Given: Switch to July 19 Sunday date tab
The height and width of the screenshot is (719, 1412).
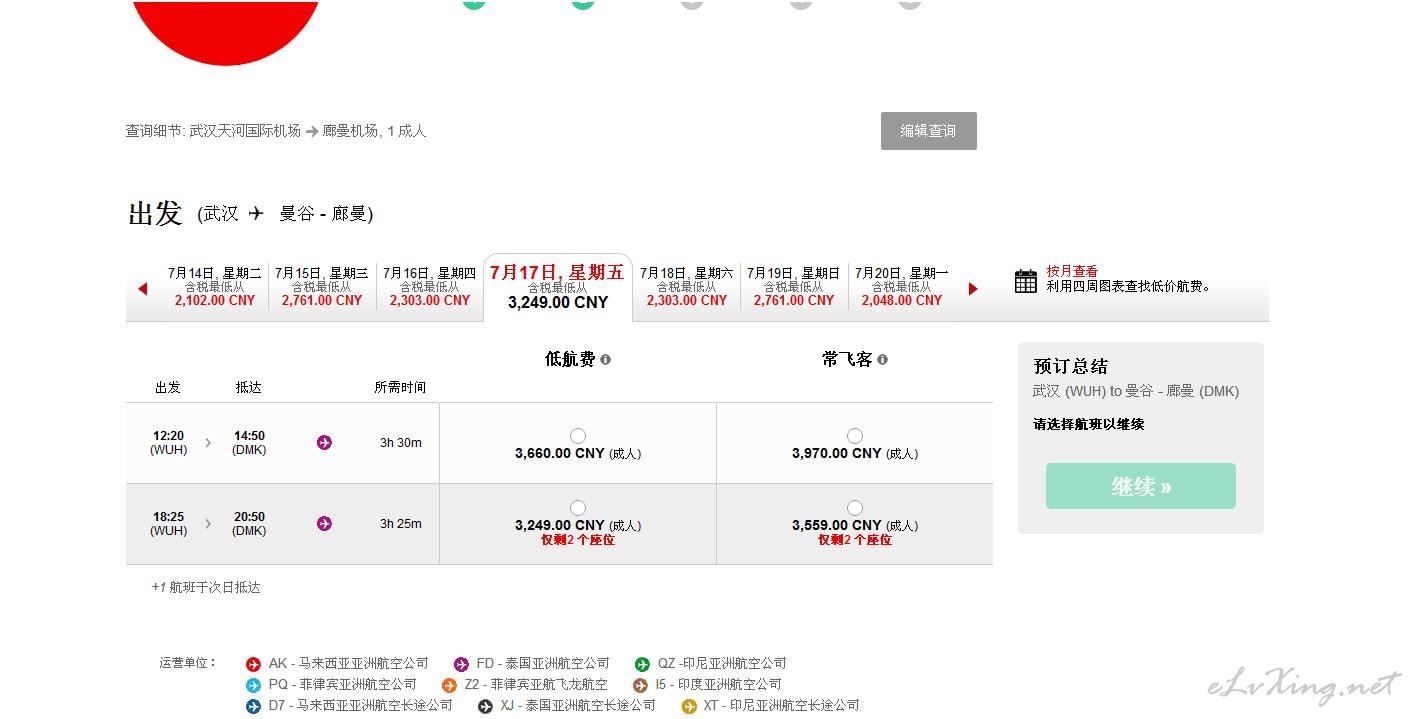Looking at the screenshot, I should tap(794, 287).
